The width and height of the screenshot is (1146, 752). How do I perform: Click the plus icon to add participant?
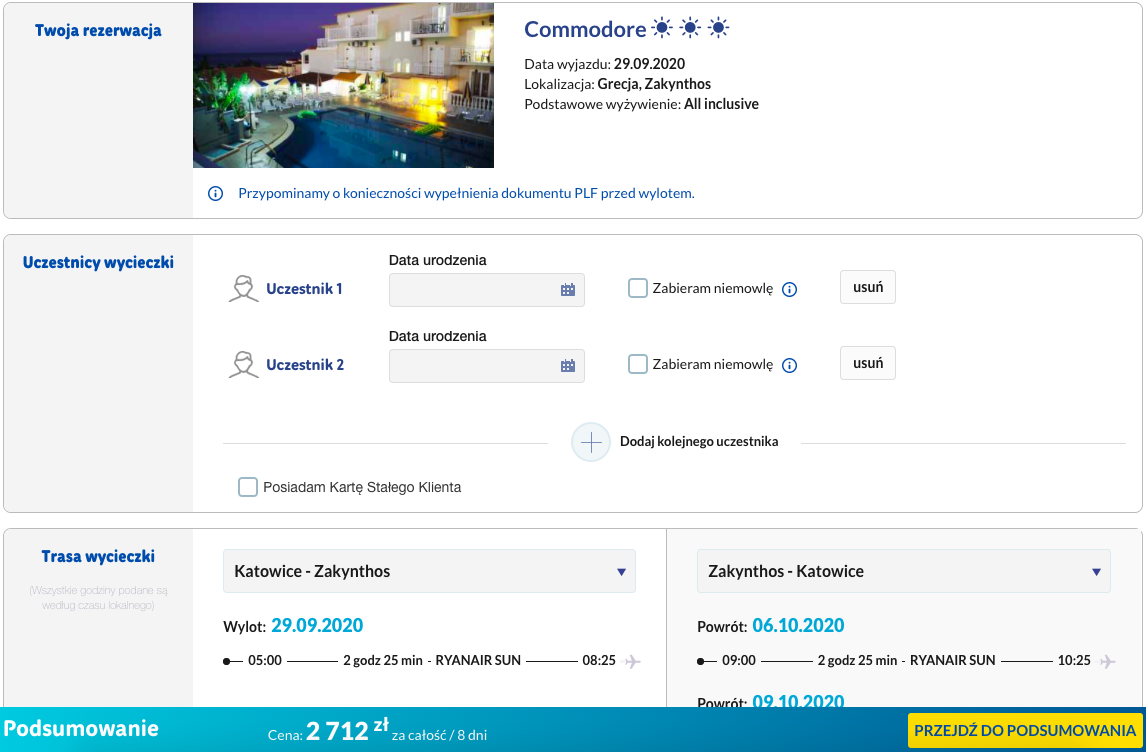click(591, 442)
